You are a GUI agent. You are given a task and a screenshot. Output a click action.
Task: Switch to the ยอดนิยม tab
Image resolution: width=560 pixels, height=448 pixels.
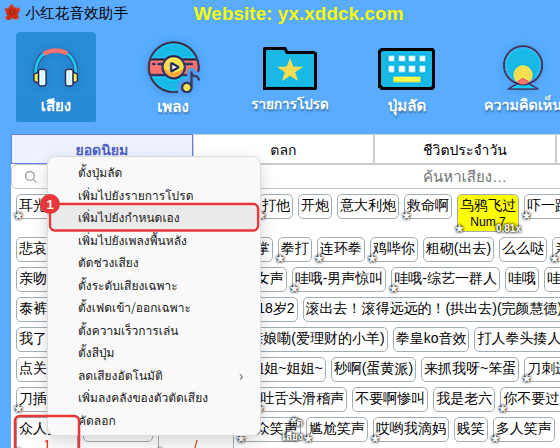(102, 150)
